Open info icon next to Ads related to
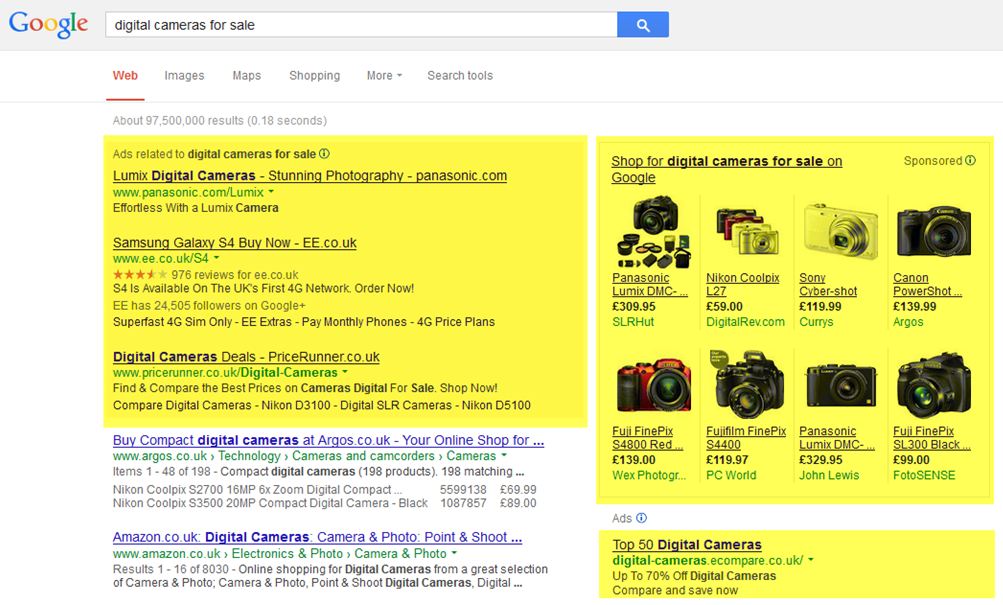This screenshot has height=605, width=1003. [324, 153]
